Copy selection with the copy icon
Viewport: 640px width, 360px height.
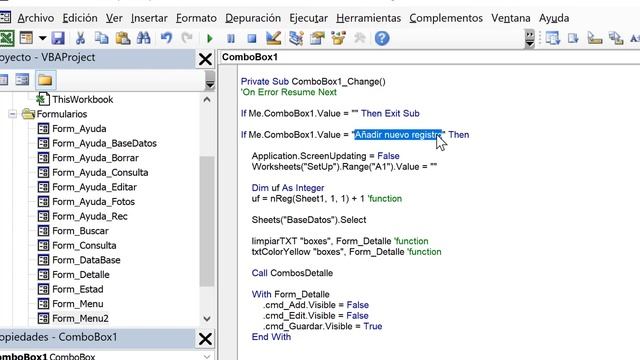tap(101, 38)
